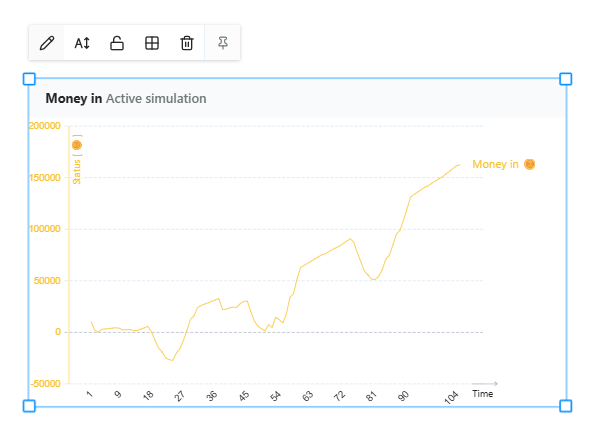Open the text size tool

point(82,43)
